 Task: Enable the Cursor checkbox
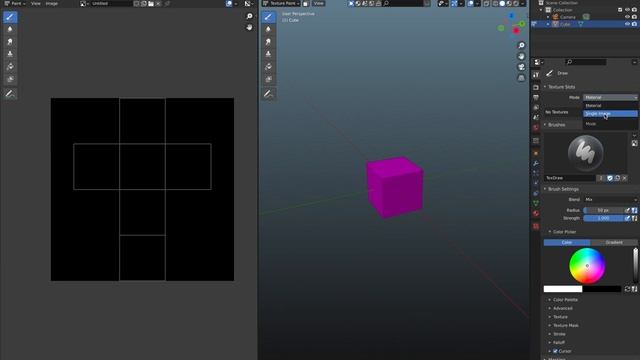(x=555, y=351)
